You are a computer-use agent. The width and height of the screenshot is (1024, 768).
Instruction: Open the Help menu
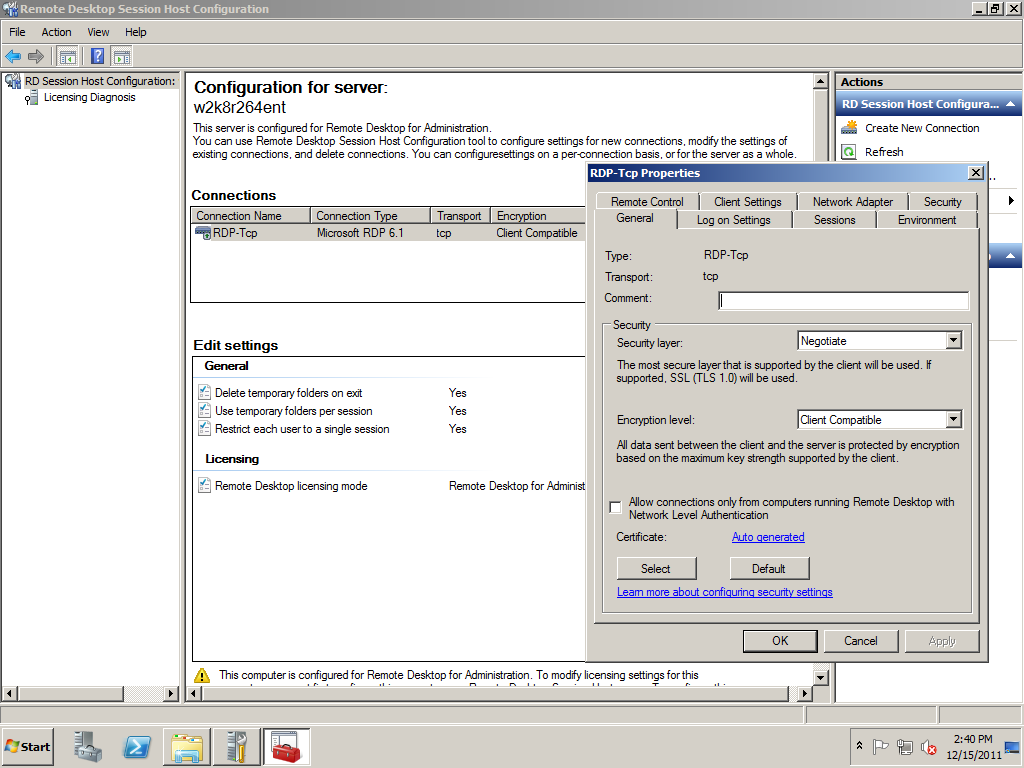pos(136,32)
